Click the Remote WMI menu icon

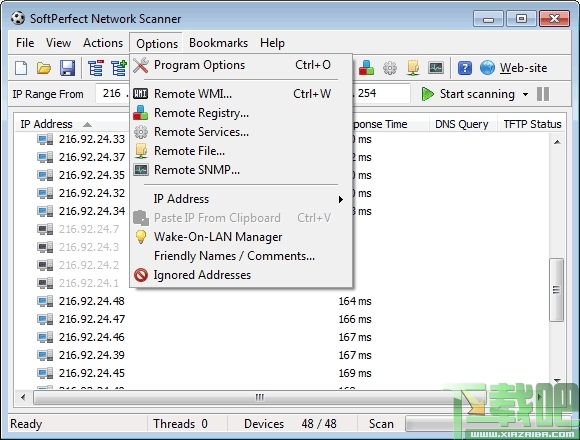click(141, 94)
